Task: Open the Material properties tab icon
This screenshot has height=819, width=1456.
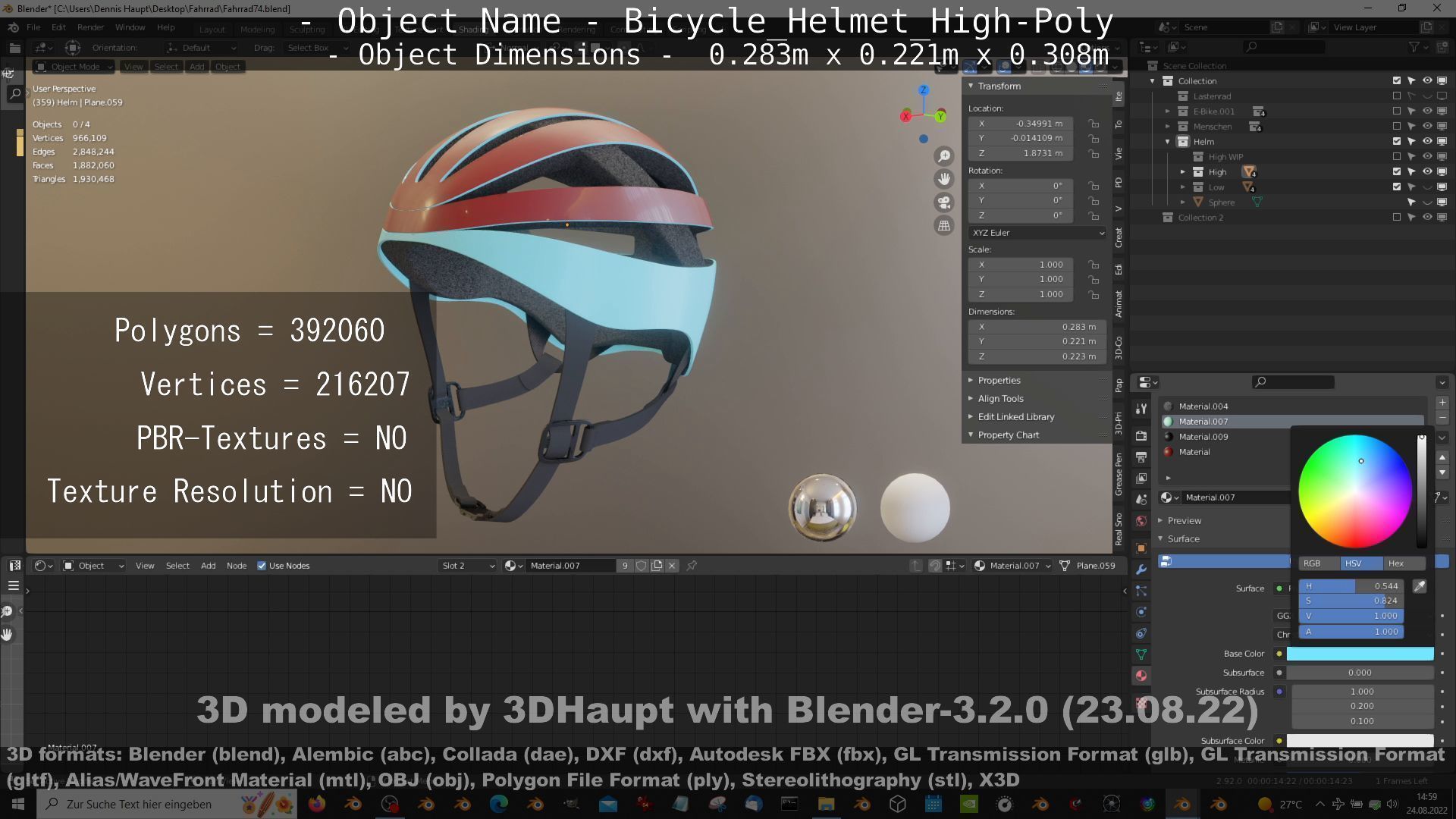Action: (1141, 676)
